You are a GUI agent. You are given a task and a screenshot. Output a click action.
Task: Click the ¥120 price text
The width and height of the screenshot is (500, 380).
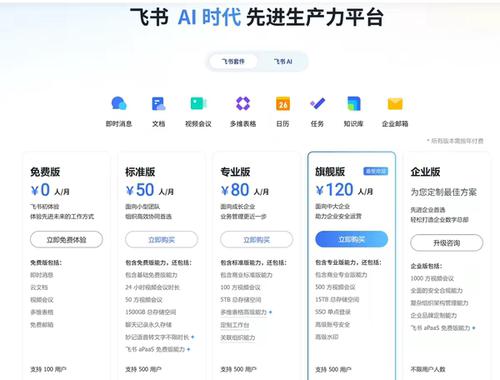coord(335,190)
